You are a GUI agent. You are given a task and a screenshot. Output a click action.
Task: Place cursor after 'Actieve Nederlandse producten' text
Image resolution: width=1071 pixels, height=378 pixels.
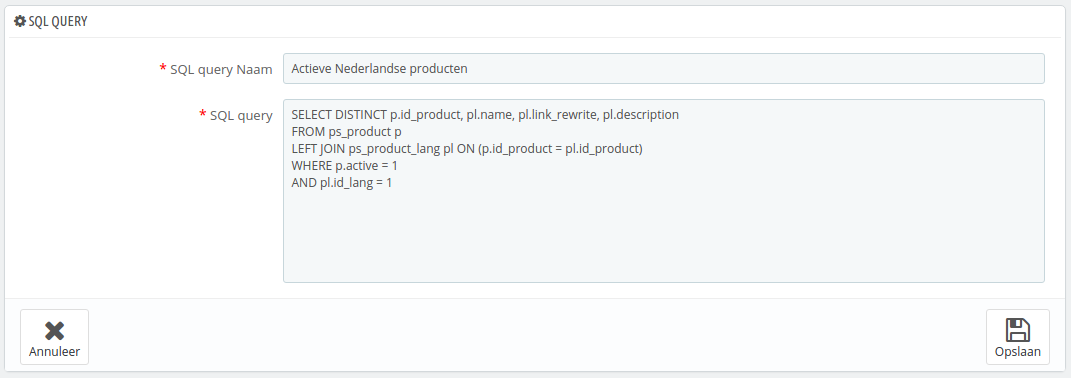click(x=469, y=68)
